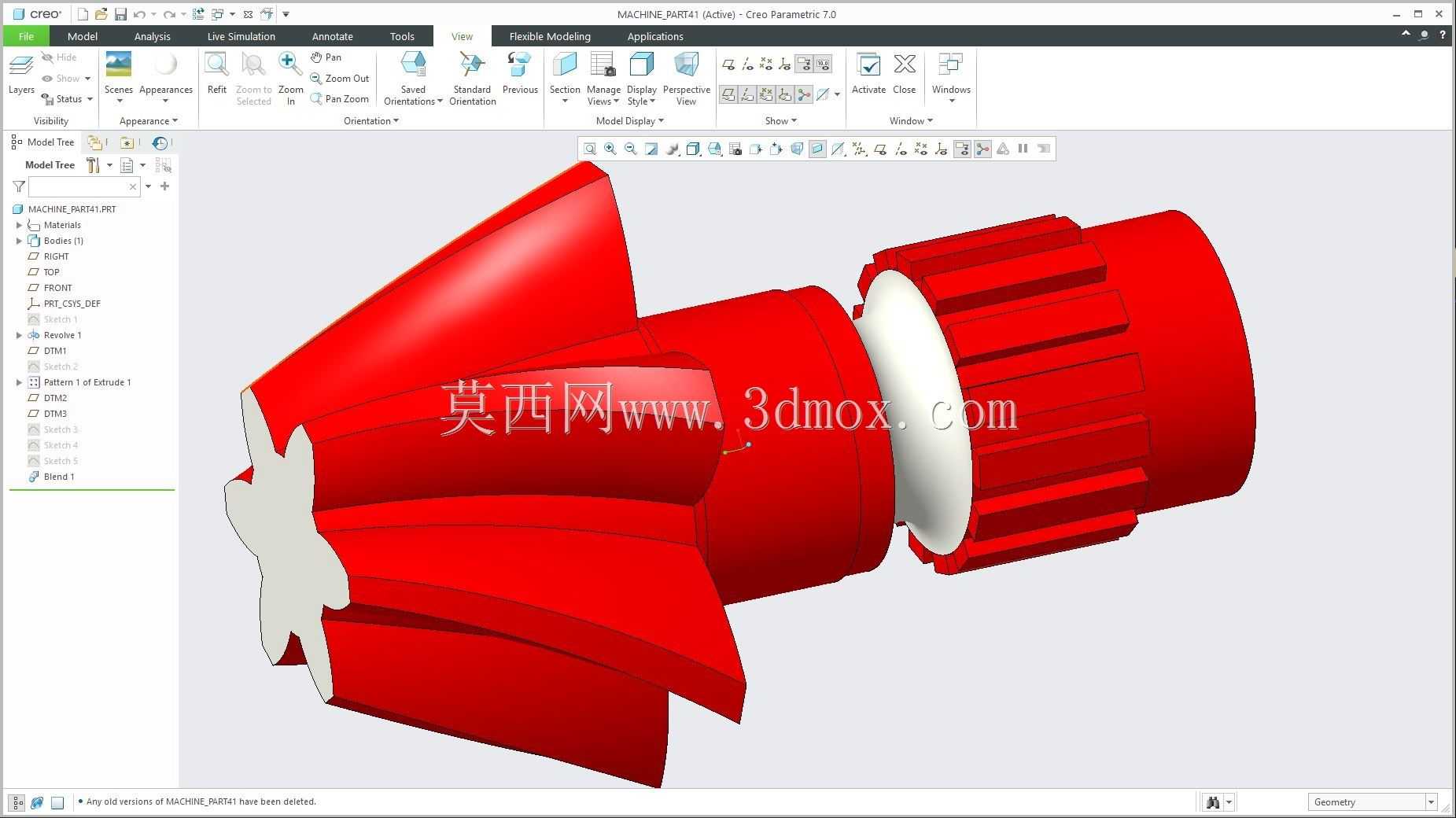The height and width of the screenshot is (818, 1456).
Task: Click the model tree filter funnel
Action: click(19, 186)
